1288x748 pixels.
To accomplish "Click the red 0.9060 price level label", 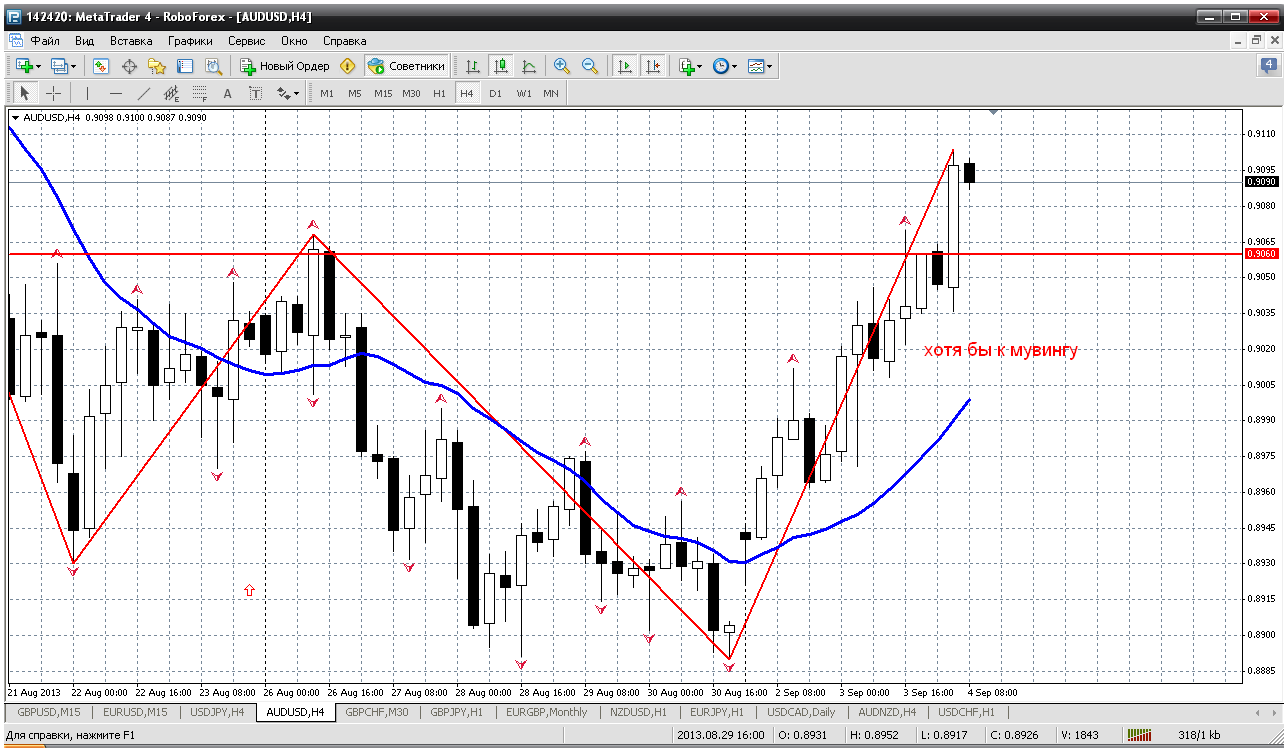I will (x=1262, y=254).
